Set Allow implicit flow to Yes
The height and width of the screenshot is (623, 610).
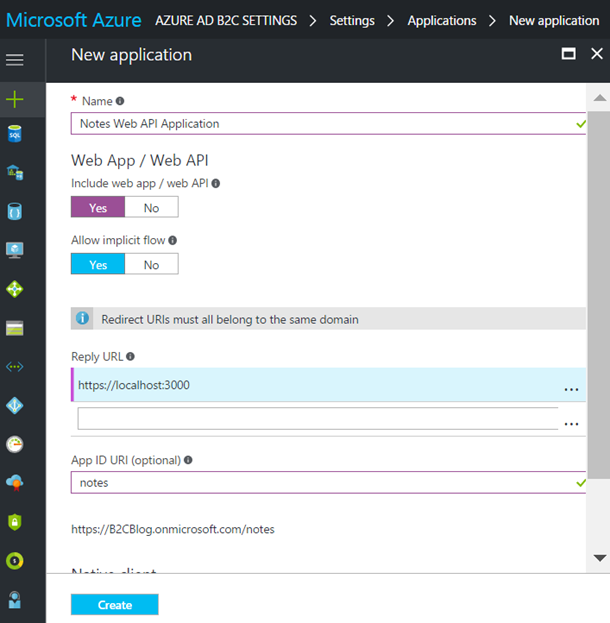pos(98,264)
